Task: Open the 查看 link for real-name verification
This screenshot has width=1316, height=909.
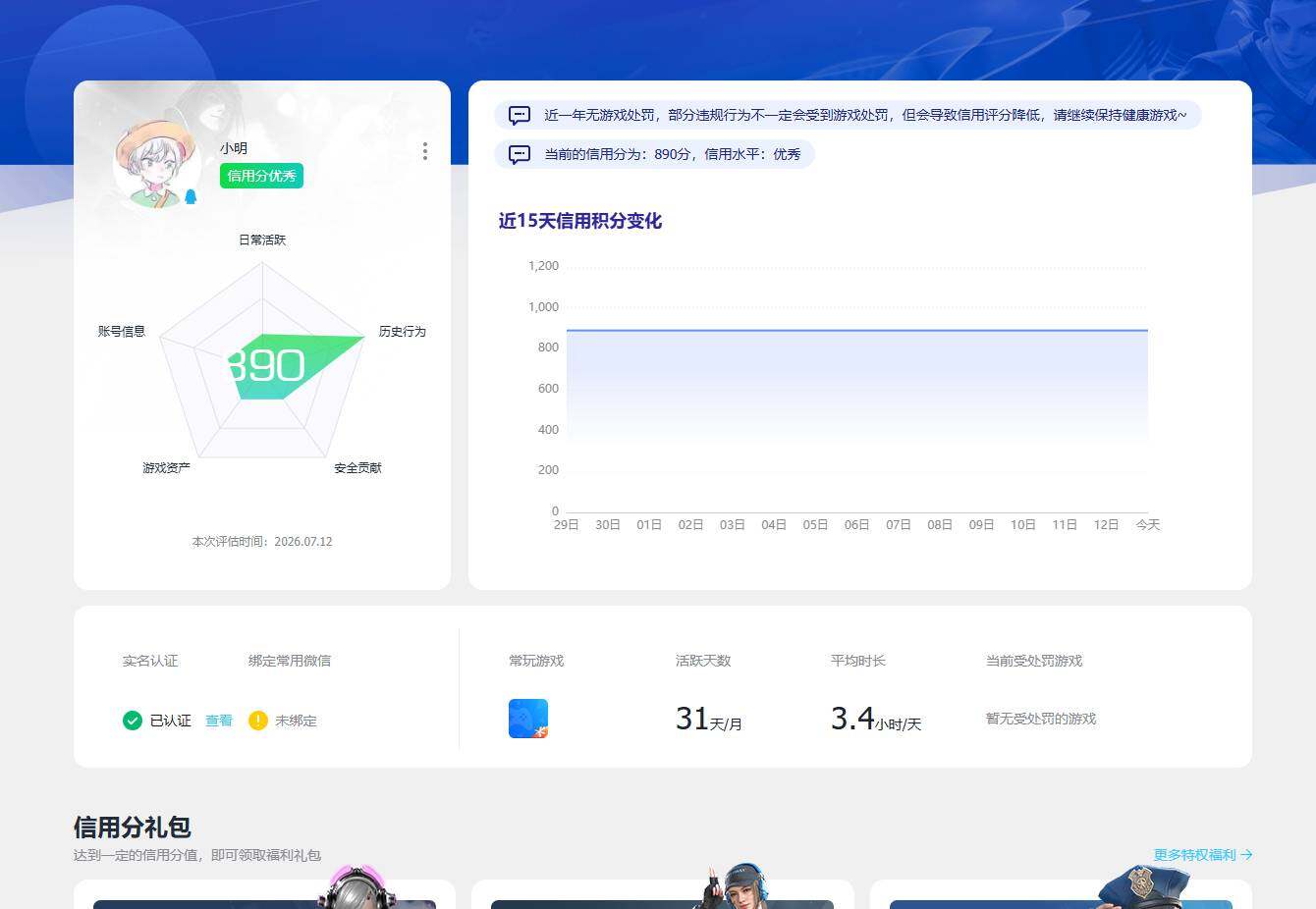Action: 219,721
